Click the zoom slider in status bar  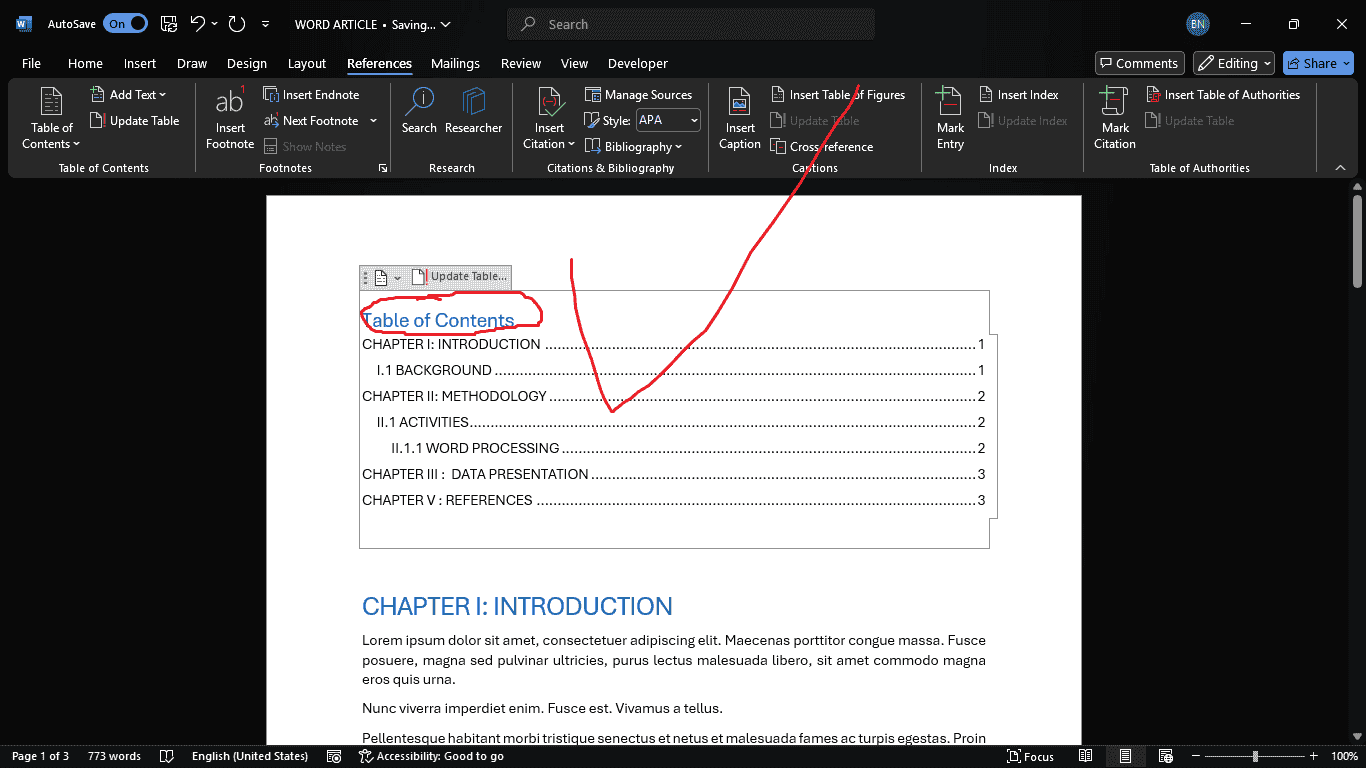[x=1256, y=756]
